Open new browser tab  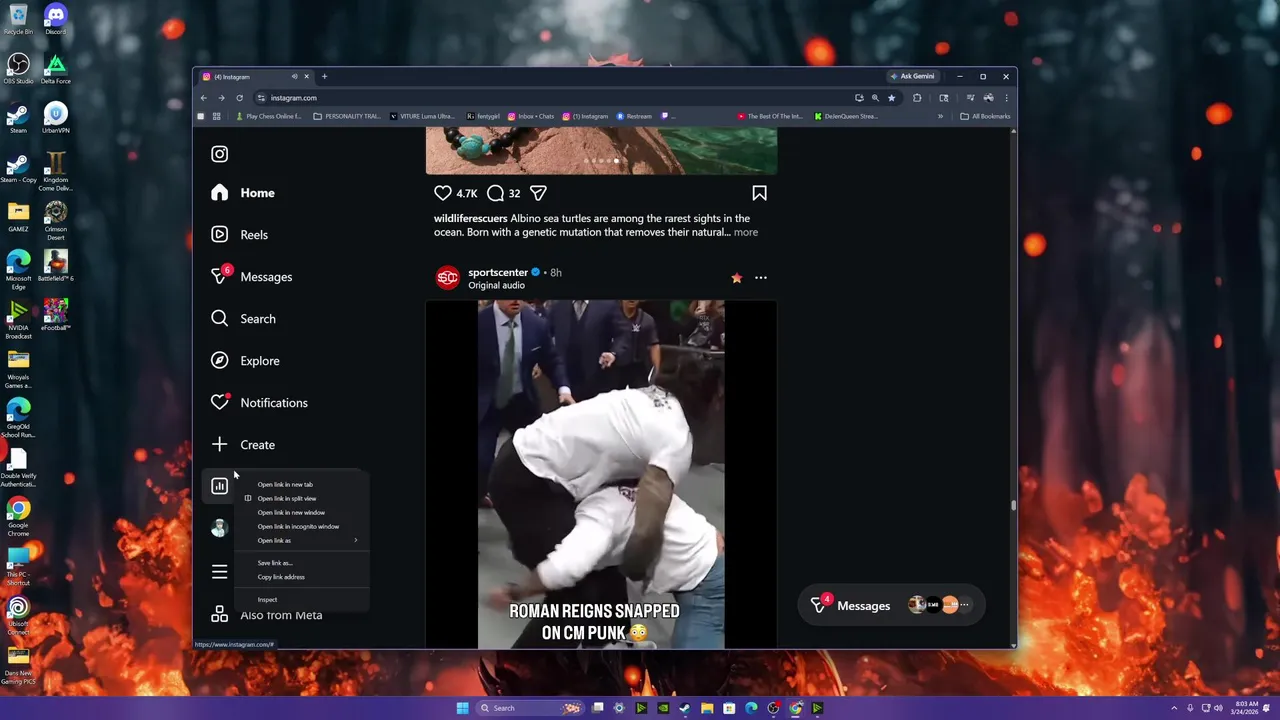click(x=324, y=77)
